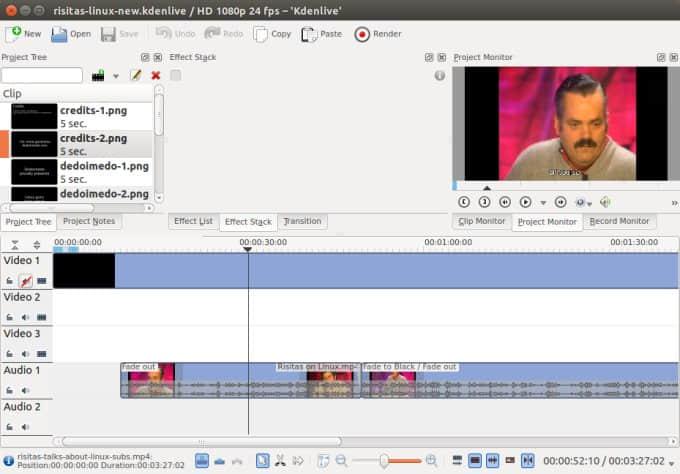Expand the monitor overlay eye dropdown

590,201
